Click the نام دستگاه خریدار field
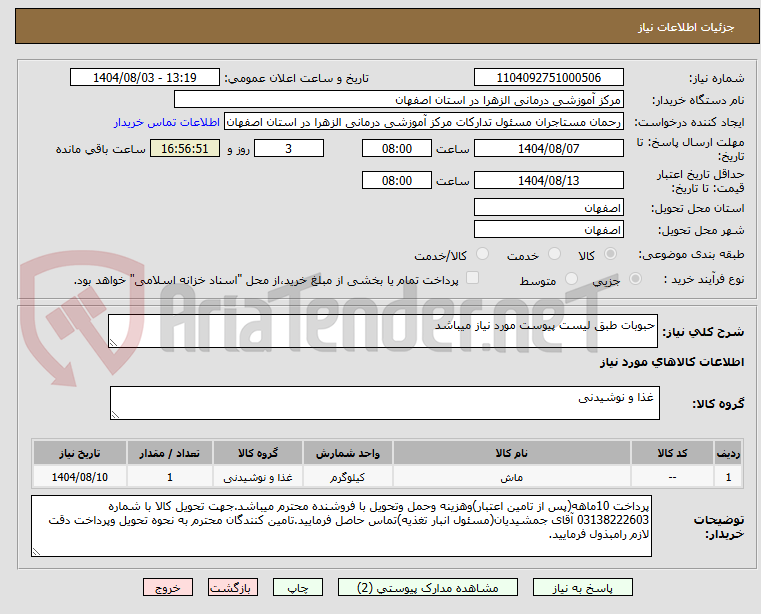 [398, 100]
